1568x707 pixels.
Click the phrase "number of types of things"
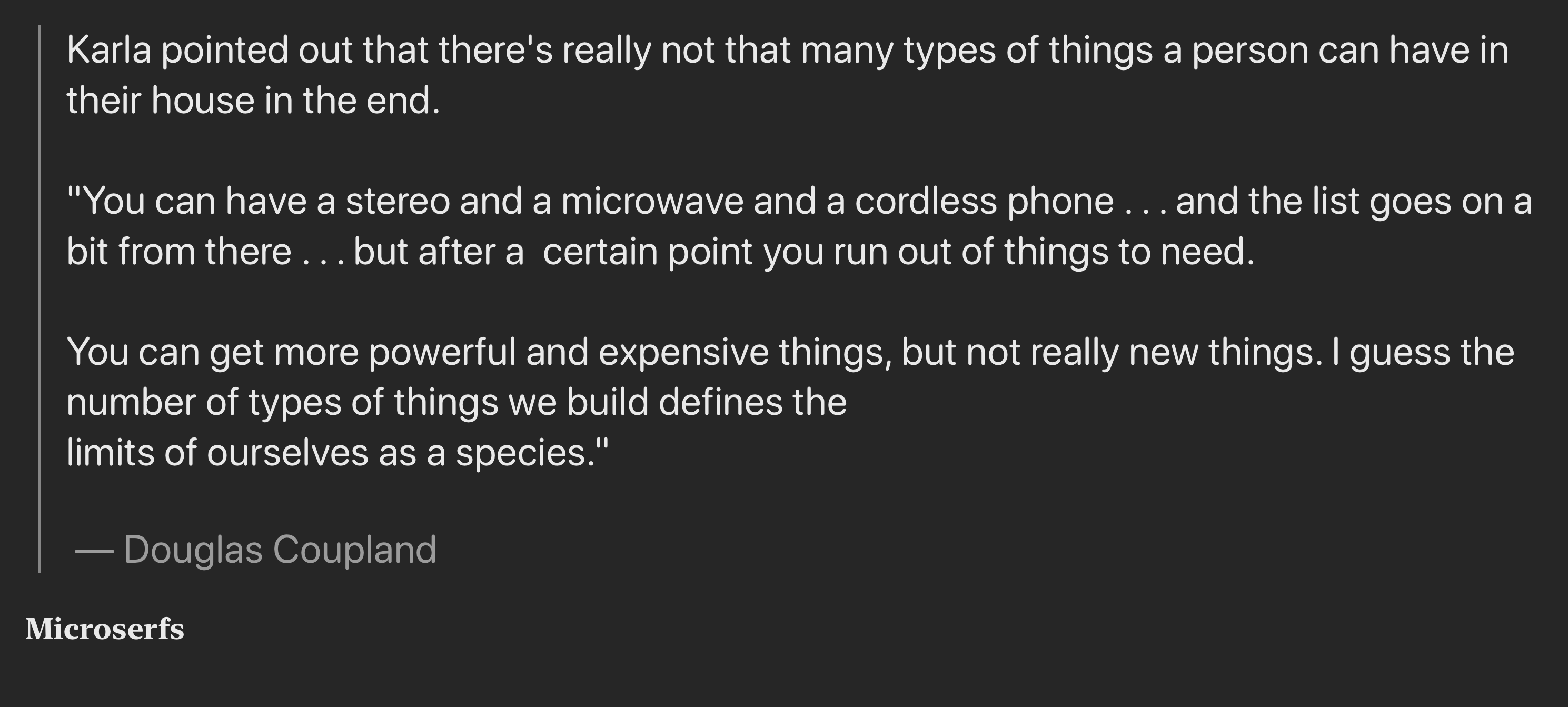coord(282,403)
